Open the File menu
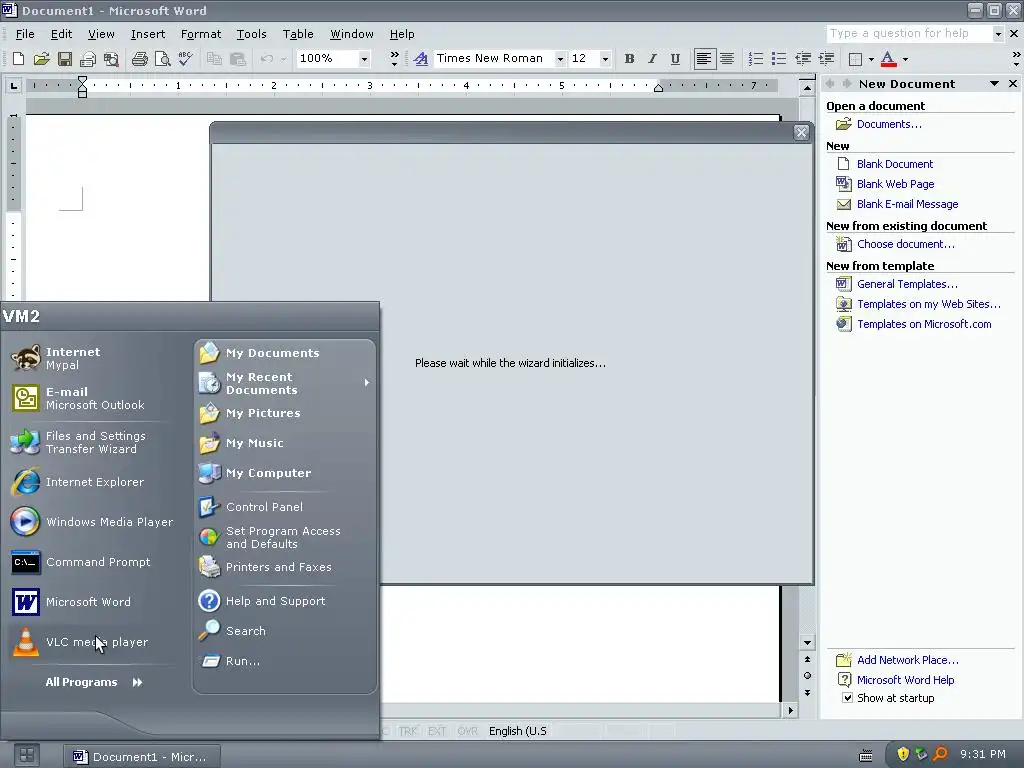Screen dimensions: 1024x768 (x=25, y=34)
